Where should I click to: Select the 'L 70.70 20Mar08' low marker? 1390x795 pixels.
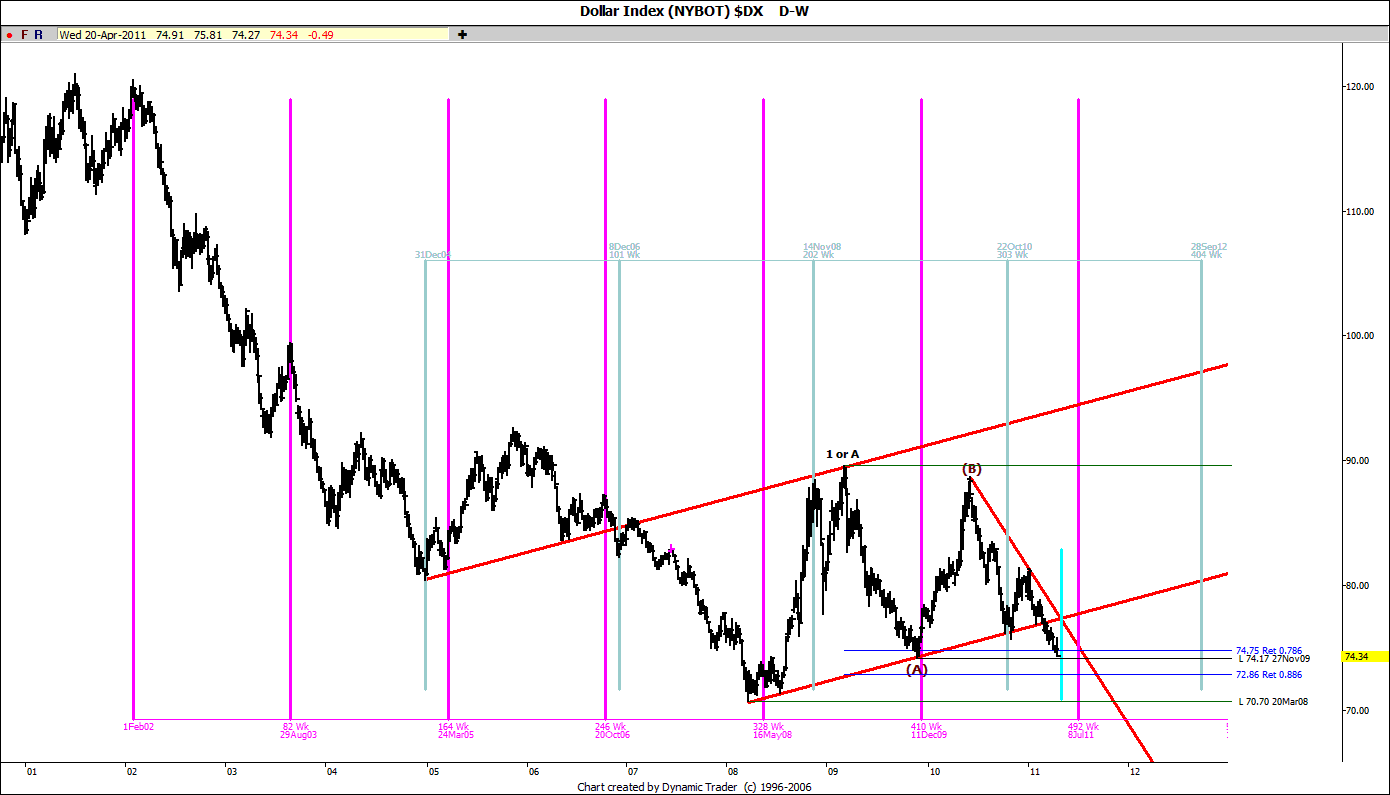(1272, 701)
